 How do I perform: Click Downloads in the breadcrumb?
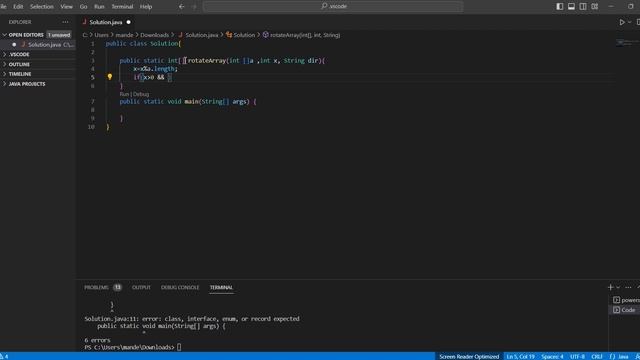click(x=154, y=35)
